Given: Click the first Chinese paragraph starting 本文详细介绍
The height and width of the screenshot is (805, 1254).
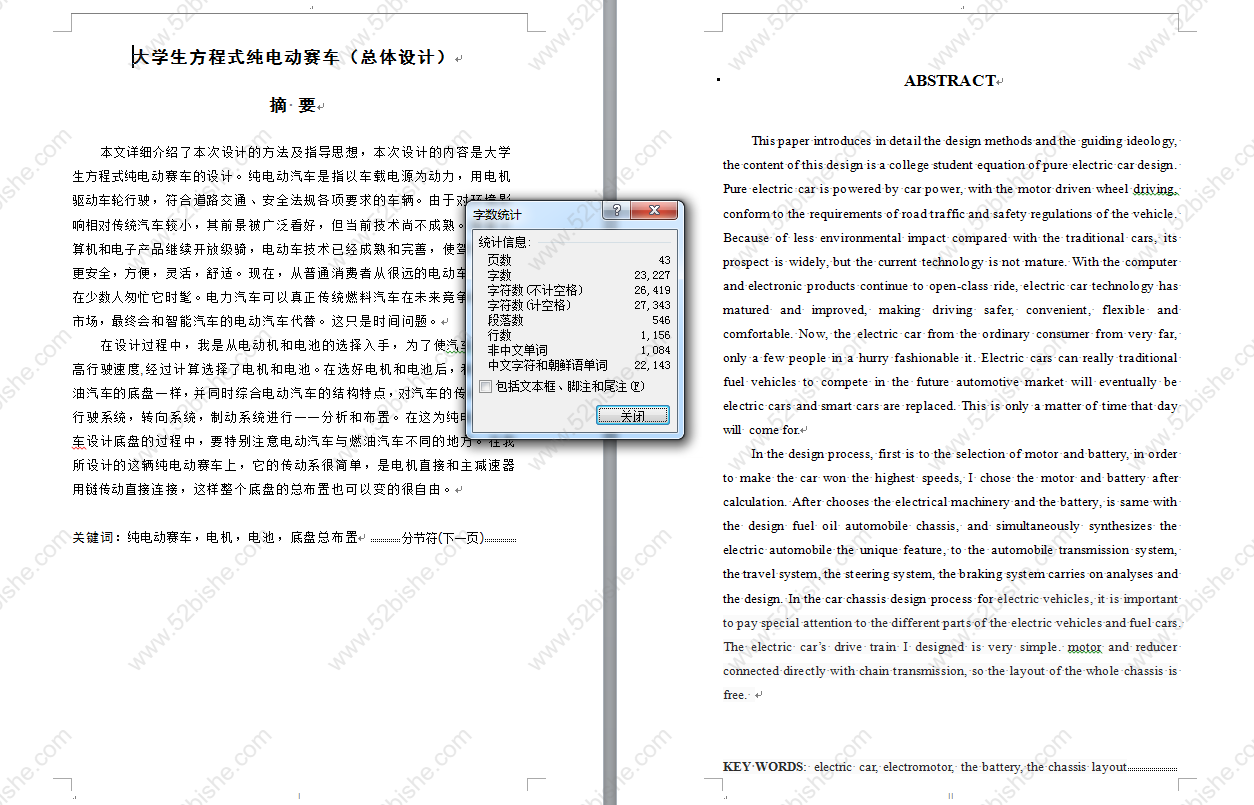Looking at the screenshot, I should pyautogui.click(x=291, y=236).
